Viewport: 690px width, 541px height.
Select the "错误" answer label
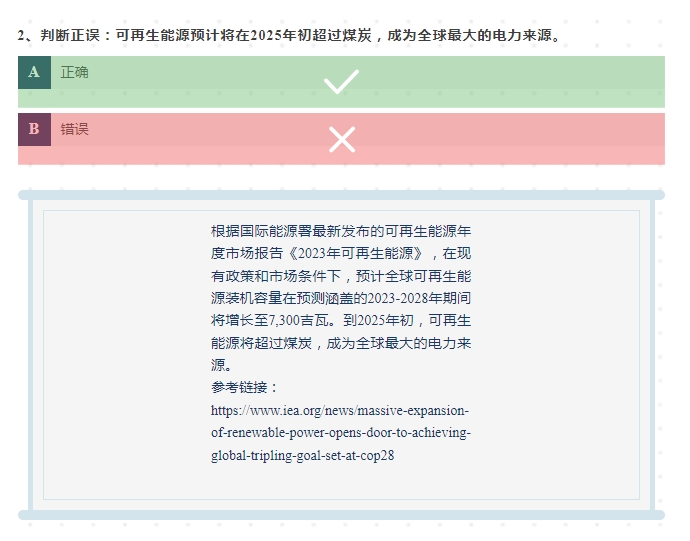click(x=75, y=129)
